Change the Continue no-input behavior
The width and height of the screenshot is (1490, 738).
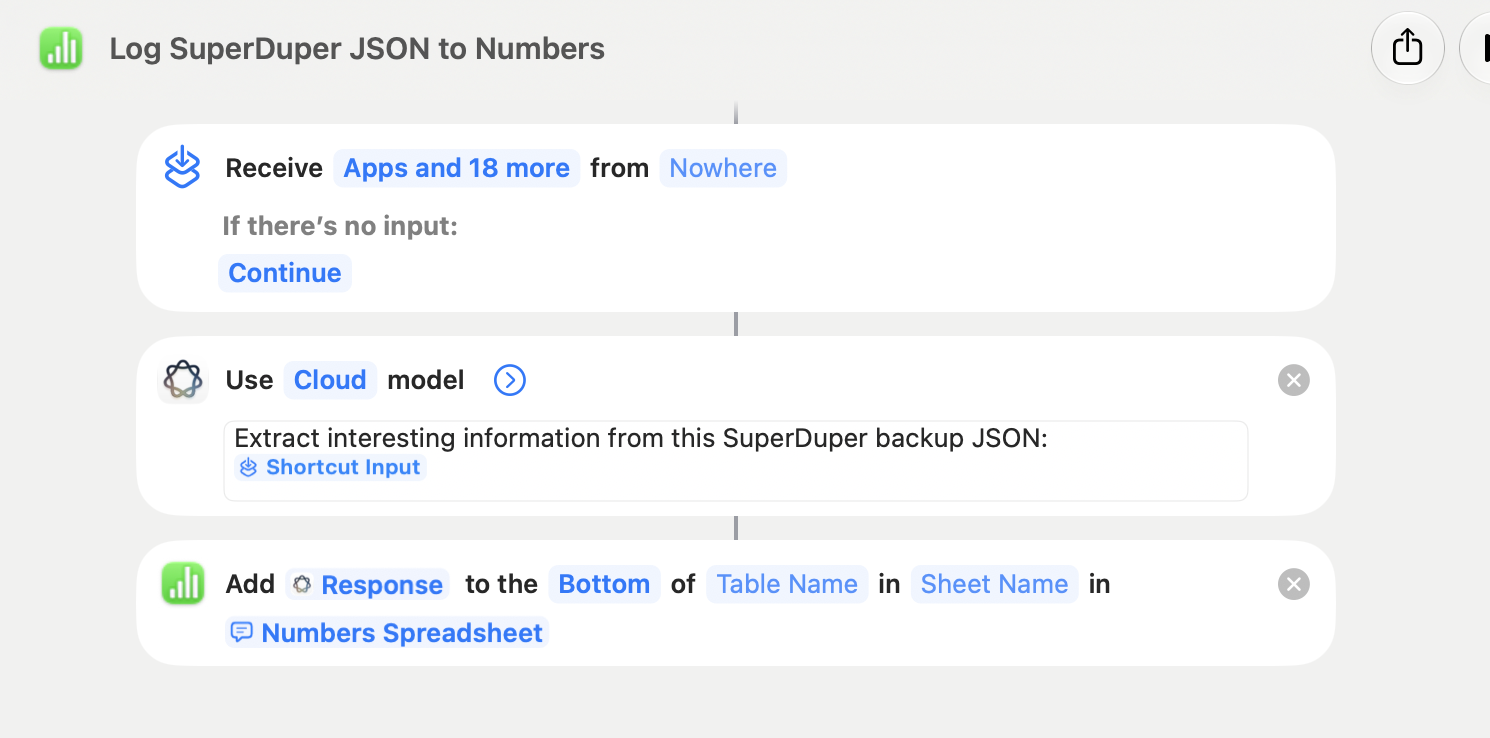pyautogui.click(x=285, y=273)
